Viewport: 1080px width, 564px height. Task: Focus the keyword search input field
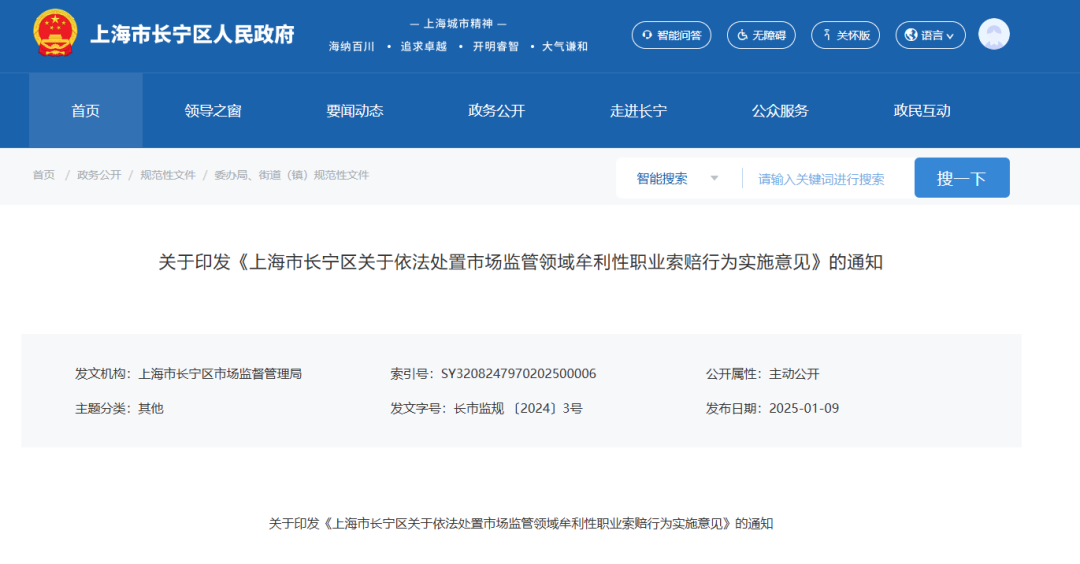click(825, 179)
